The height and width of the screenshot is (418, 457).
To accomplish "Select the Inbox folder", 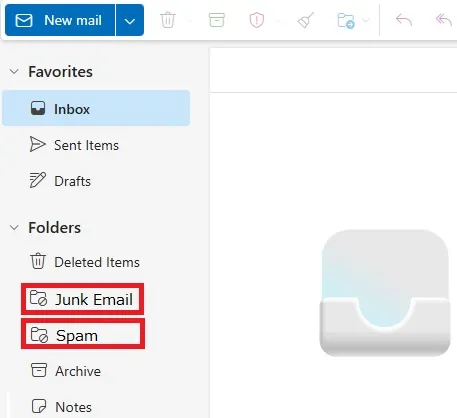I will point(96,108).
